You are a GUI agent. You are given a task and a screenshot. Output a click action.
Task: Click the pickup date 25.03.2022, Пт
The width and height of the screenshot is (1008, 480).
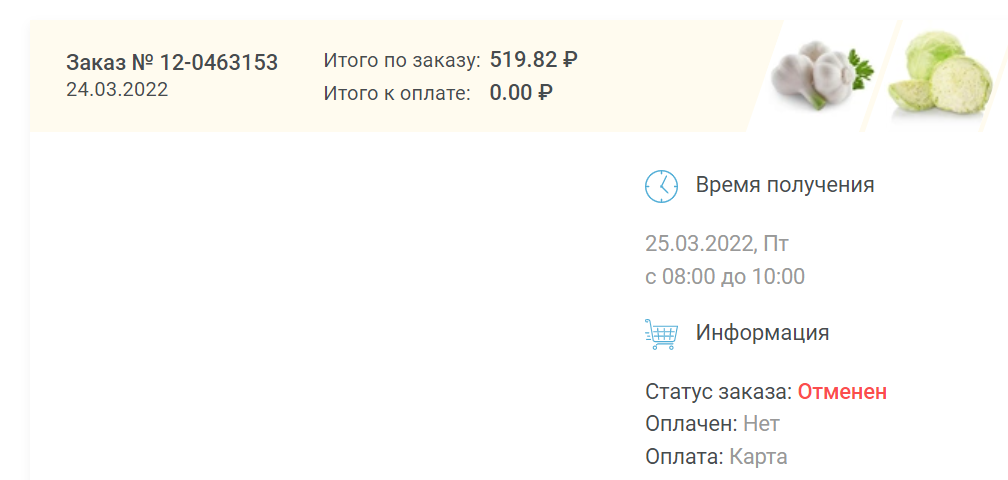pyautogui.click(x=717, y=244)
